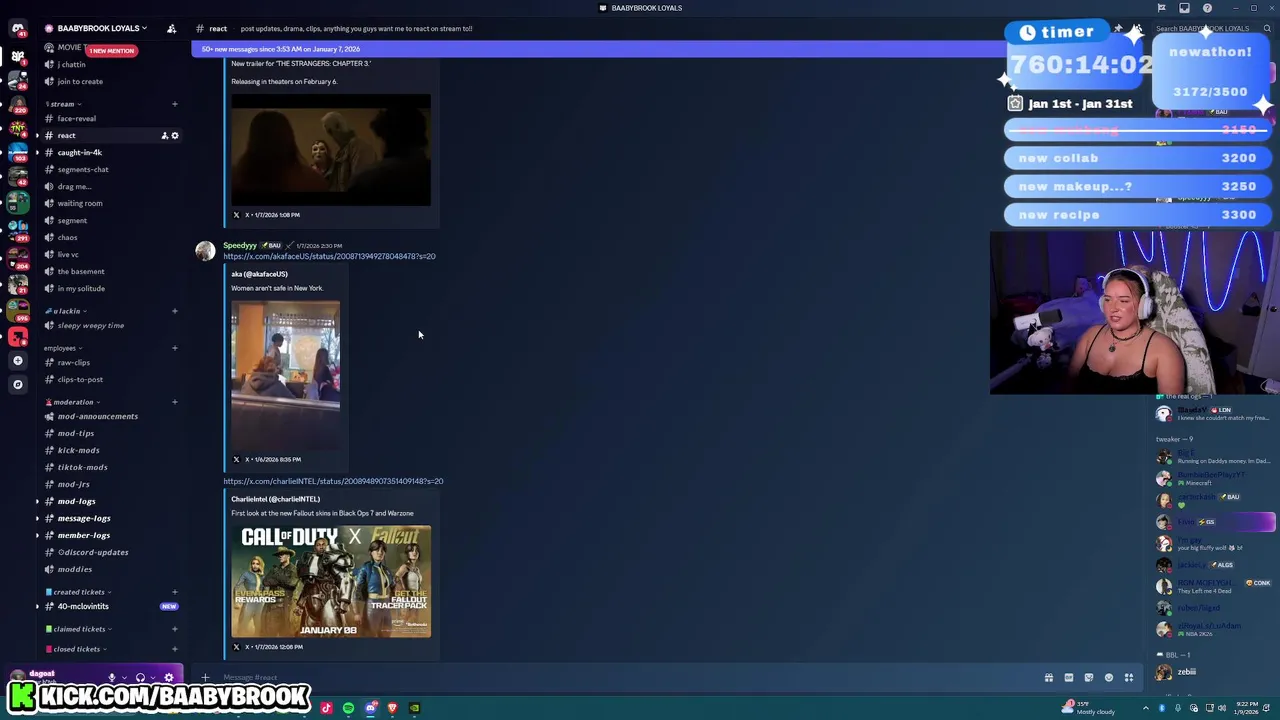Open the Call of Duty Fallout image
Image resolution: width=1280 pixels, height=720 pixels.
[x=331, y=582]
